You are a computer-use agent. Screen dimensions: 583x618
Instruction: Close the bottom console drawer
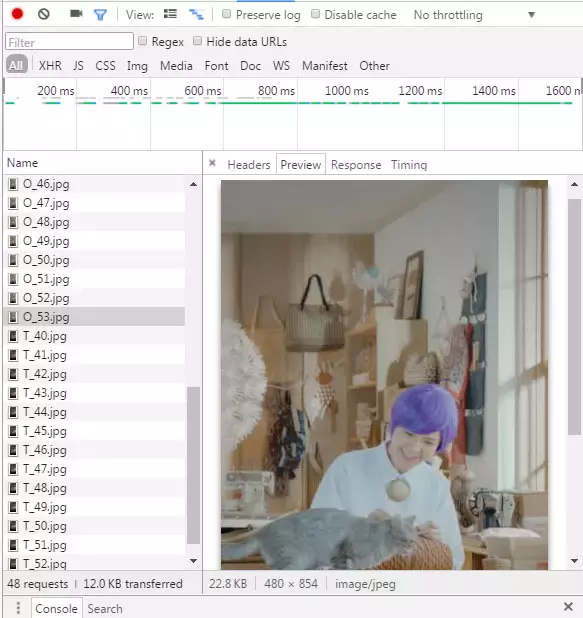[568, 606]
